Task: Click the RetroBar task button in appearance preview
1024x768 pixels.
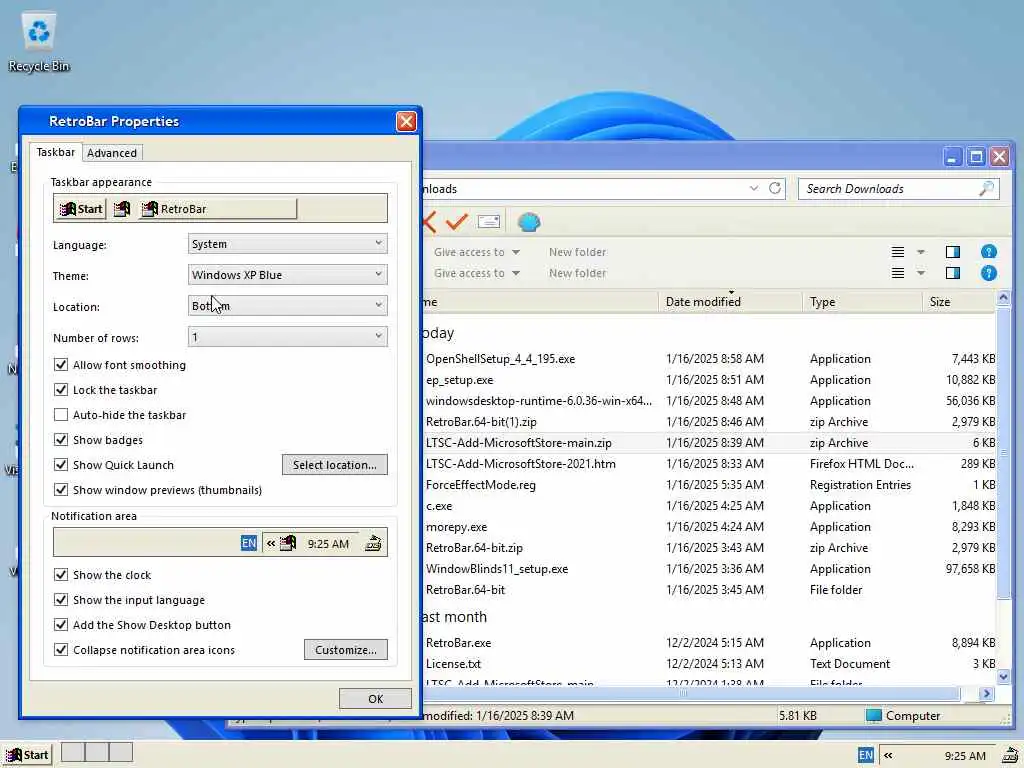Action: tap(218, 209)
